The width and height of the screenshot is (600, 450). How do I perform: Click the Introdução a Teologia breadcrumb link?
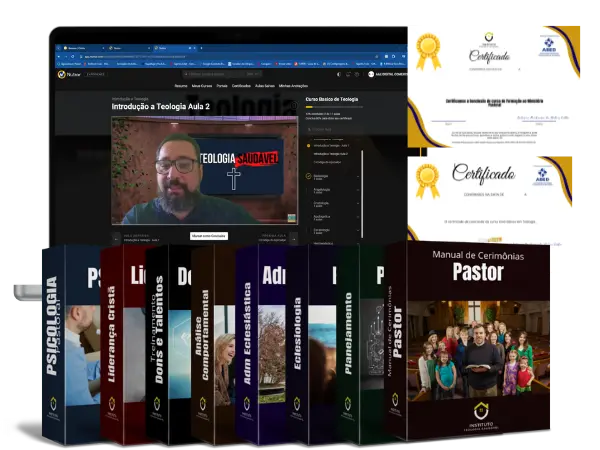[130, 99]
